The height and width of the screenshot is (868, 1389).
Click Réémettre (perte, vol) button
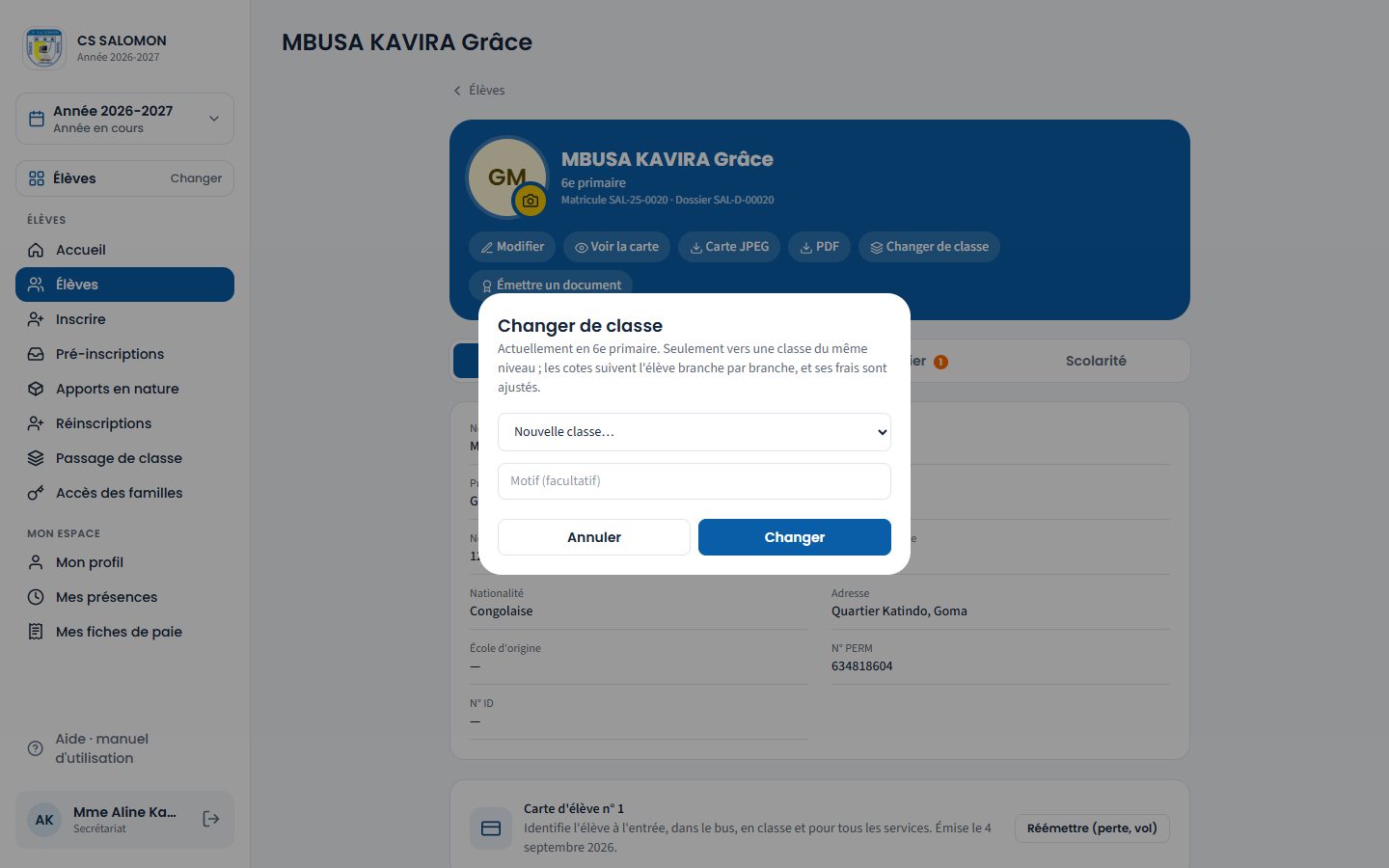[x=1092, y=828]
